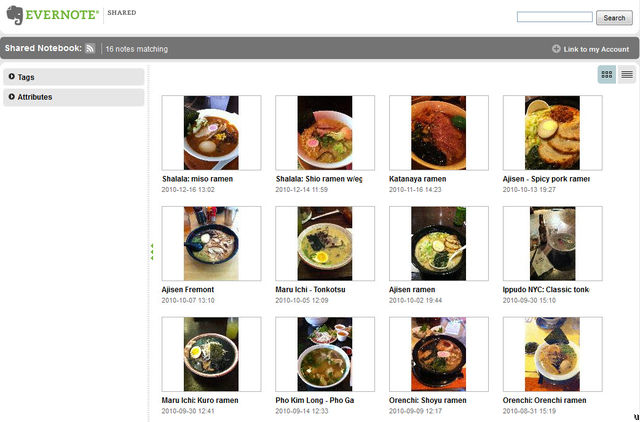The image size is (640, 422).
Task: Switch to list view
Action: coord(627,75)
